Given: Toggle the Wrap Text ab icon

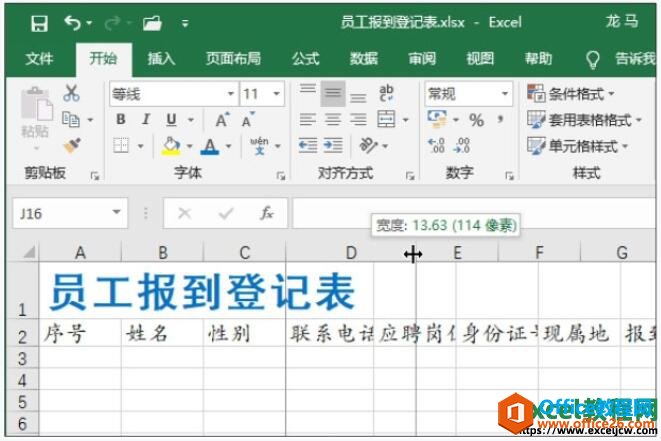Looking at the screenshot, I should 386,93.
